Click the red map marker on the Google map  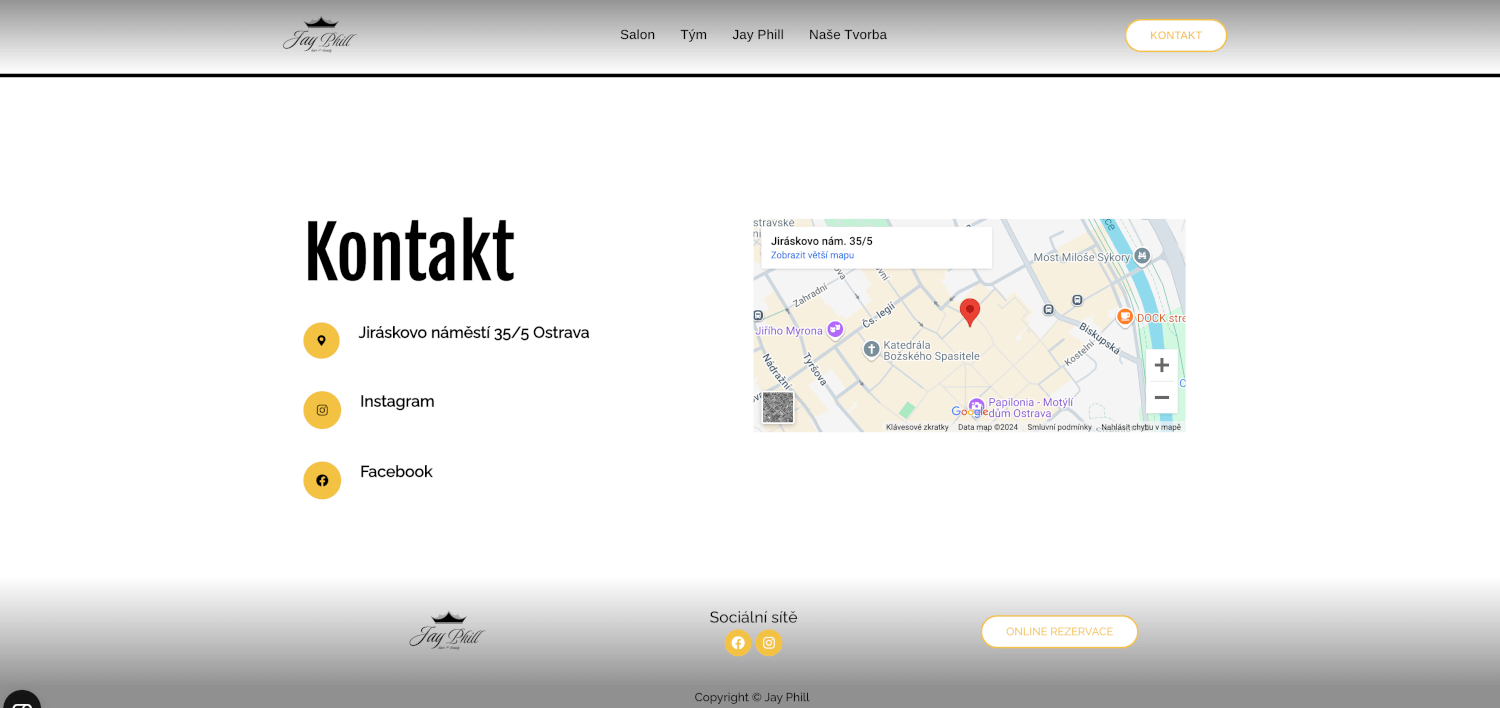point(969,311)
